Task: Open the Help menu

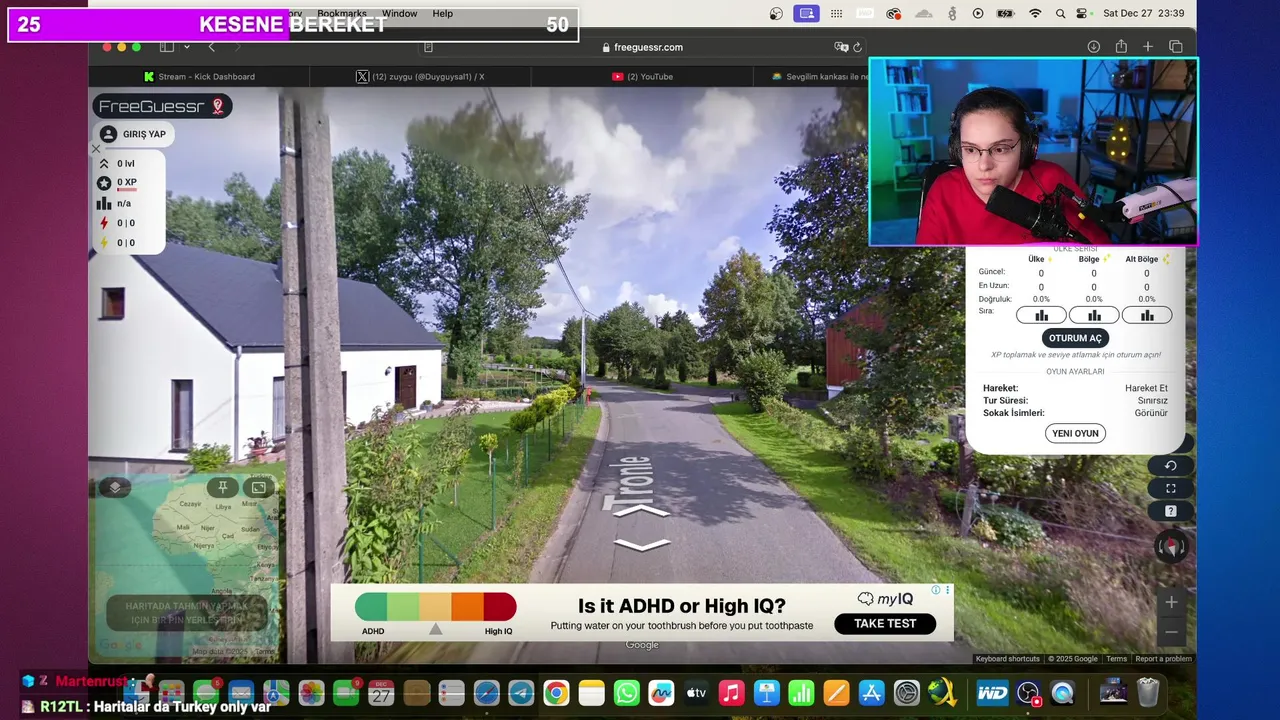Action: coord(443,13)
